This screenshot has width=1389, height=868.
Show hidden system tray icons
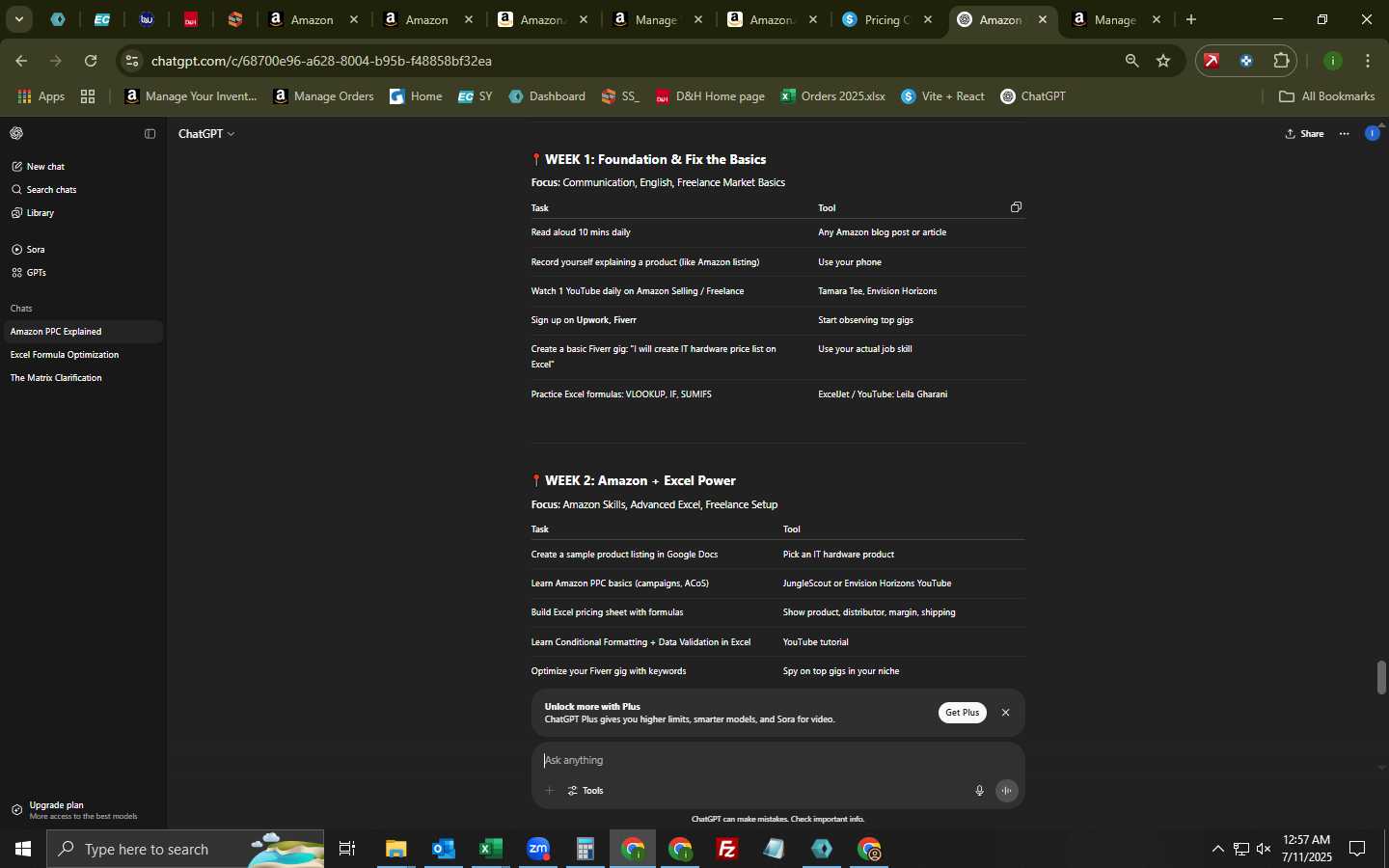pyautogui.click(x=1217, y=849)
